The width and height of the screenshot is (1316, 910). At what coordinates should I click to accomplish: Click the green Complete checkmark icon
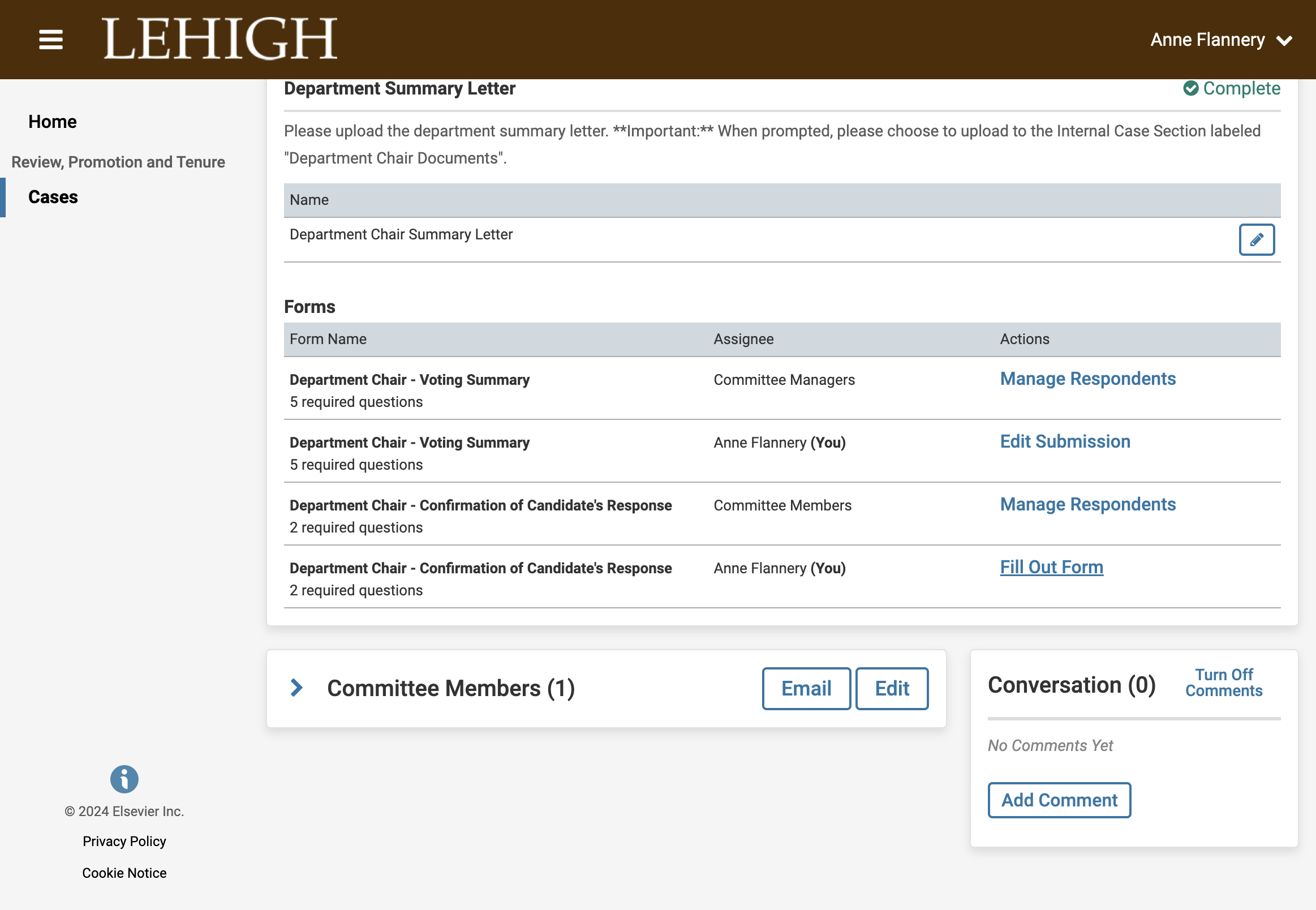point(1190,88)
